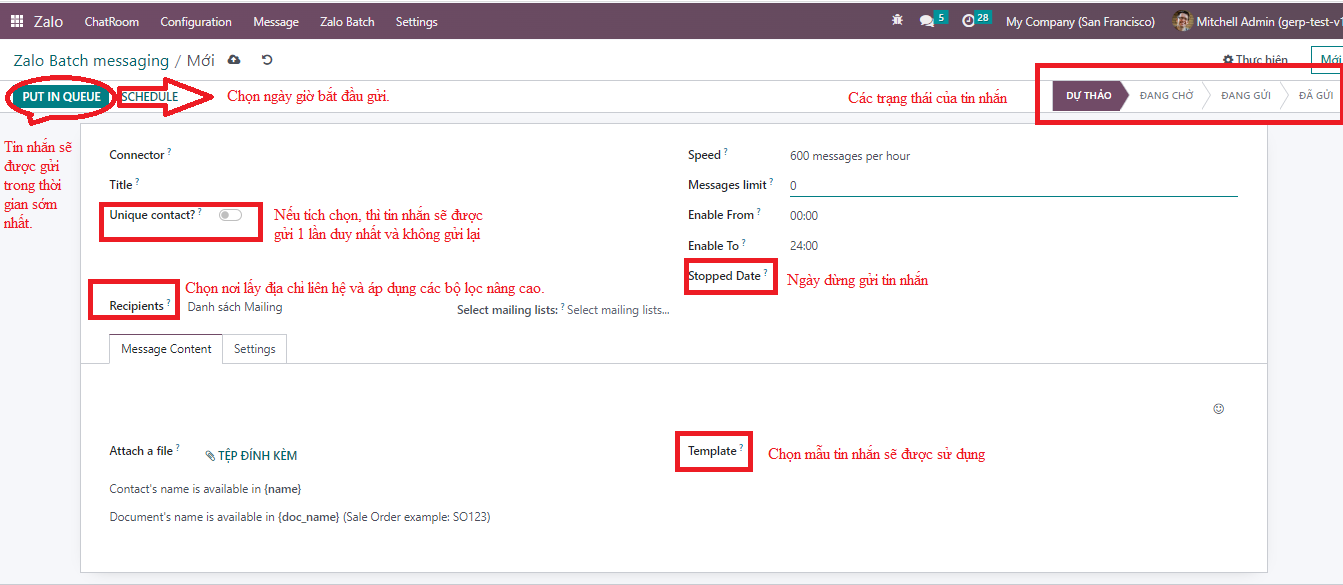
Task: Open Mitchell Admin user menu
Action: coord(1258,21)
